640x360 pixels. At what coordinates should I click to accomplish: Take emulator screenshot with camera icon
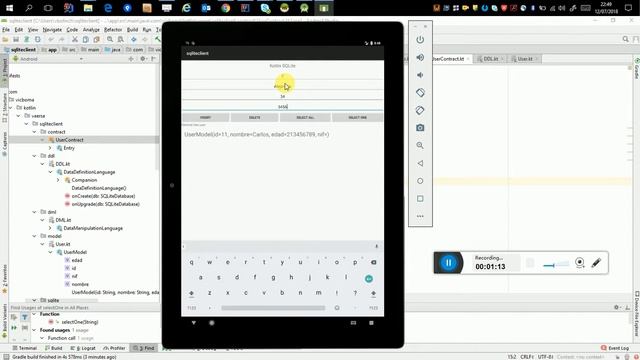coord(420,128)
